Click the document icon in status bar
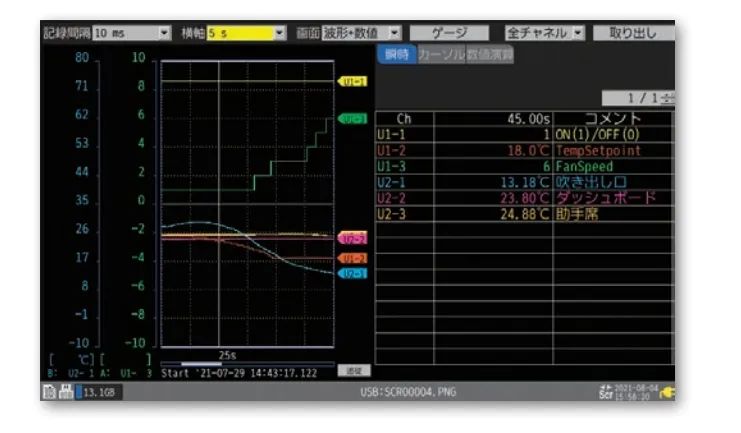This screenshot has width=741, height=433. click(49, 393)
